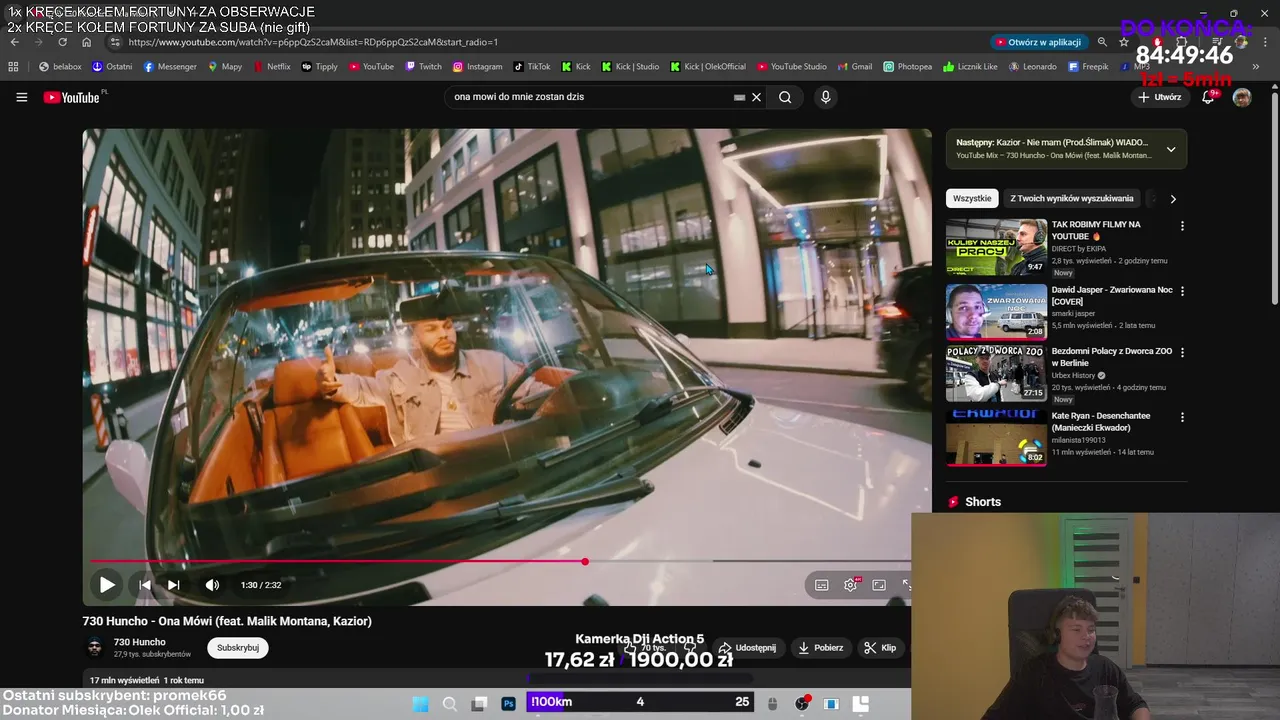Image resolution: width=1280 pixels, height=720 pixels.
Task: Download the video with Pobierz
Action: pos(821,648)
